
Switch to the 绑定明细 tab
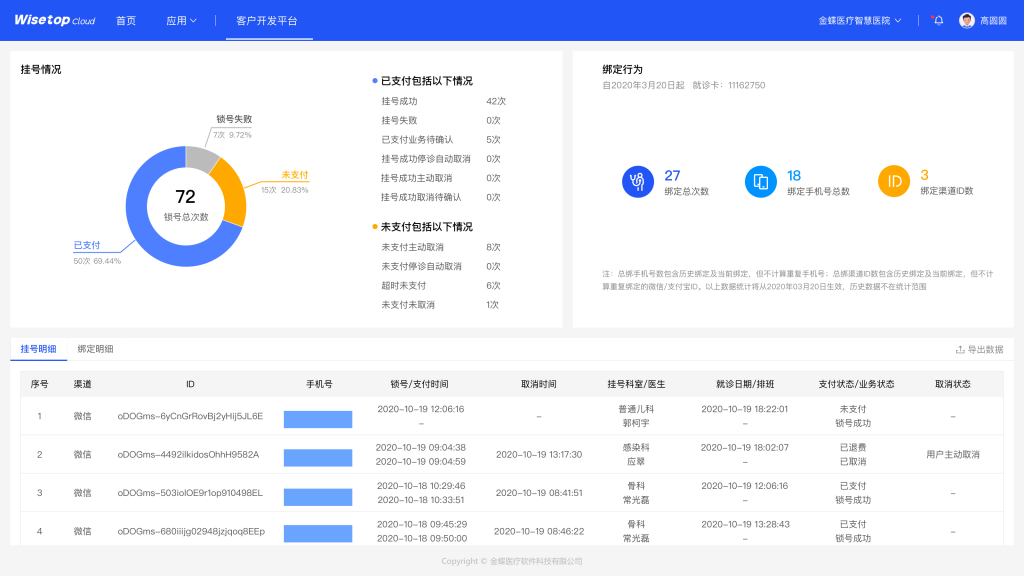[96, 349]
